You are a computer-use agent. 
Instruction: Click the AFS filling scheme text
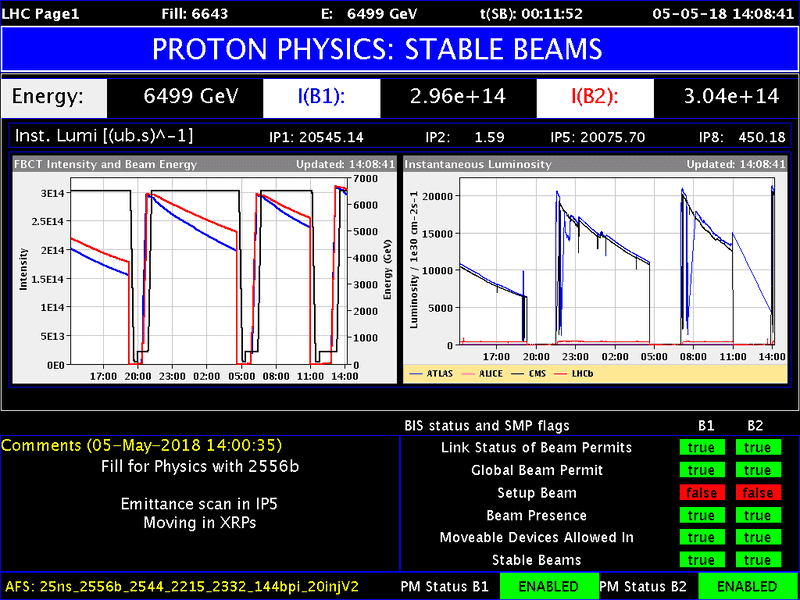pos(182,586)
